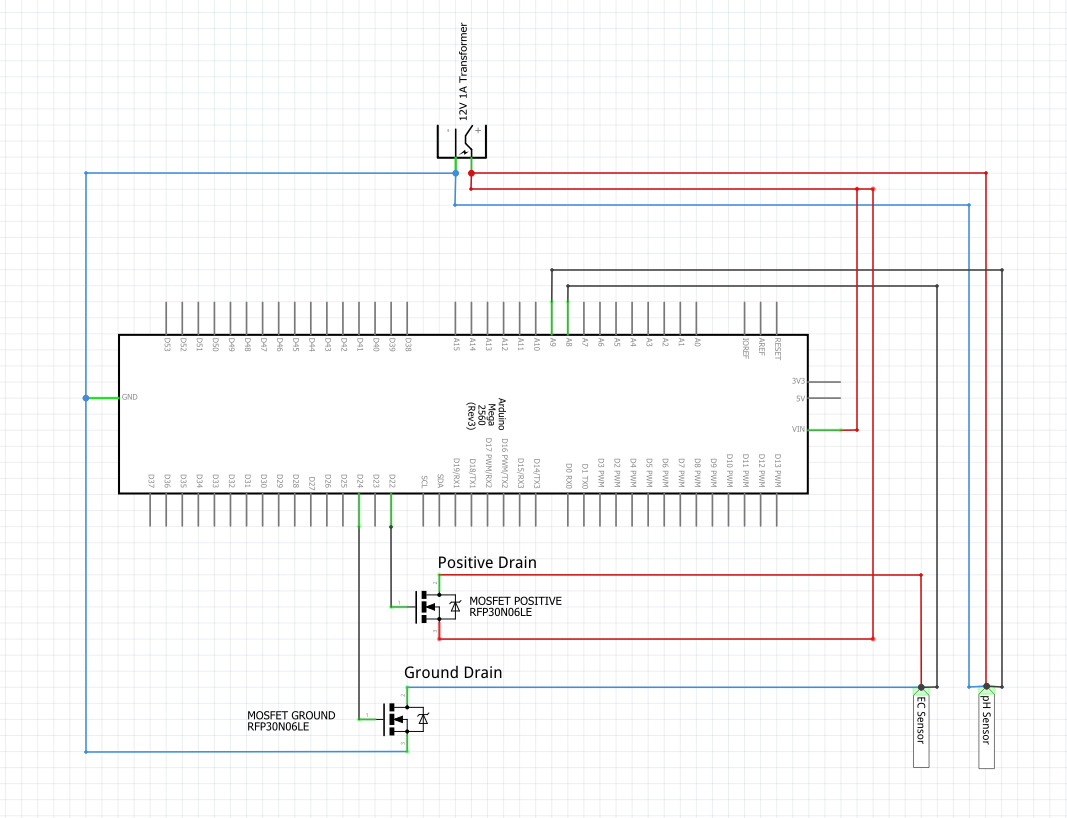Click the junction dot atop pH Sensor
This screenshot has height=818, width=1067.
pos(986,686)
